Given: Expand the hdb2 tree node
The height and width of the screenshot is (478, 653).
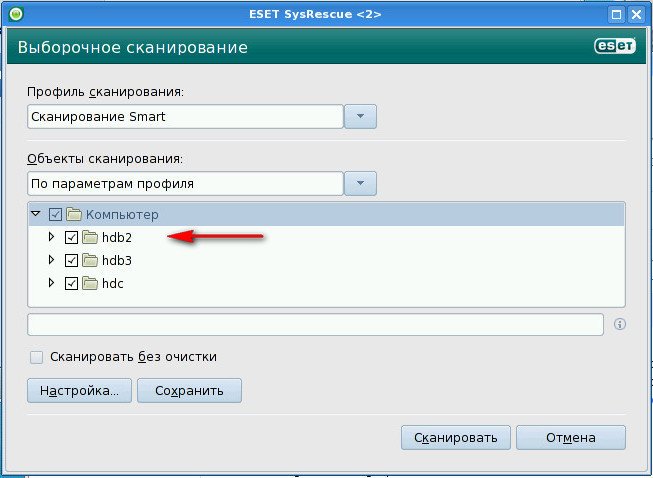Looking at the screenshot, I should point(51,237).
